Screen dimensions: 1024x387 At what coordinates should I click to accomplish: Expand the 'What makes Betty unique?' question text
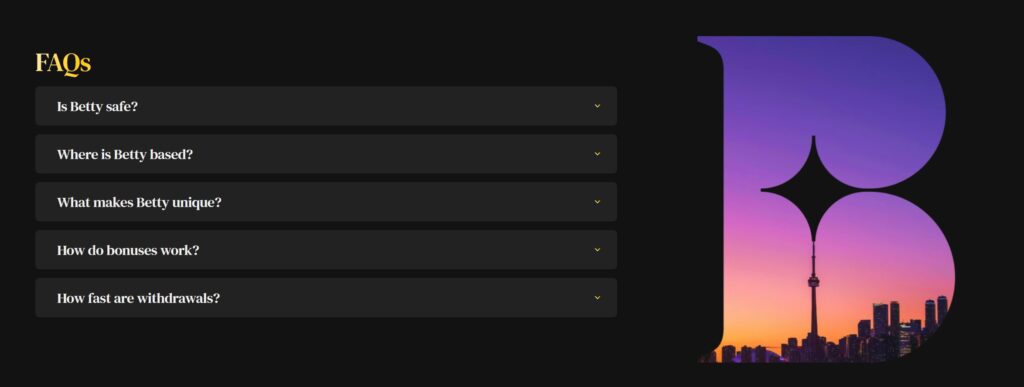click(x=139, y=202)
